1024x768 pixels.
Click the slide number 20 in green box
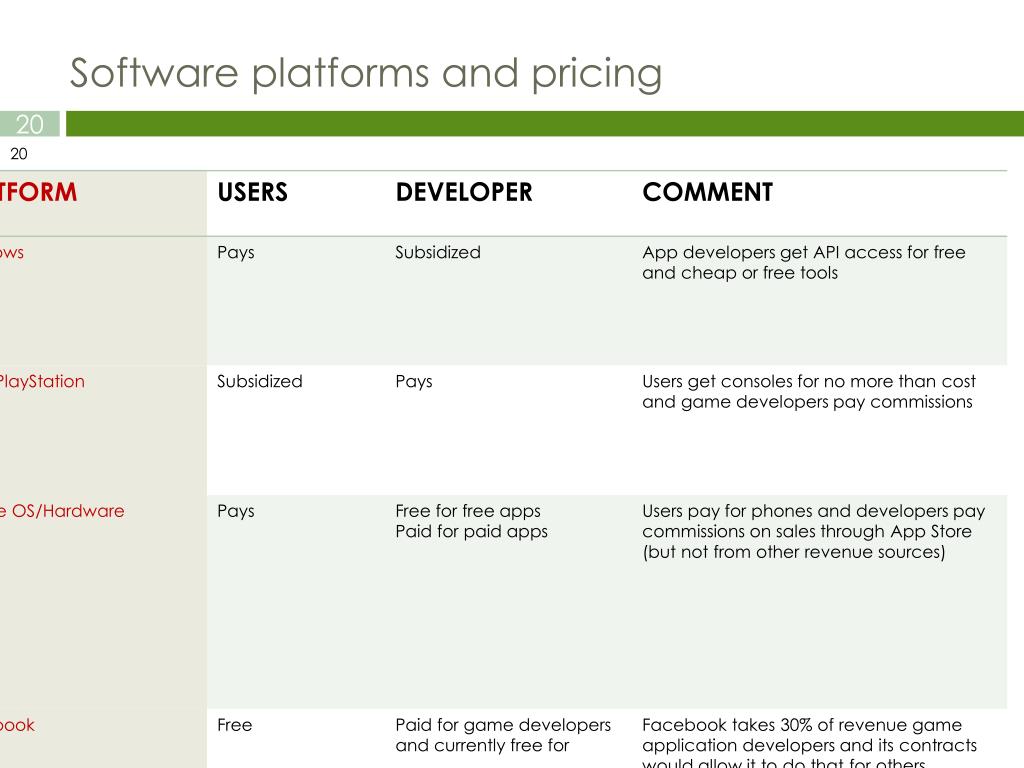[29, 124]
